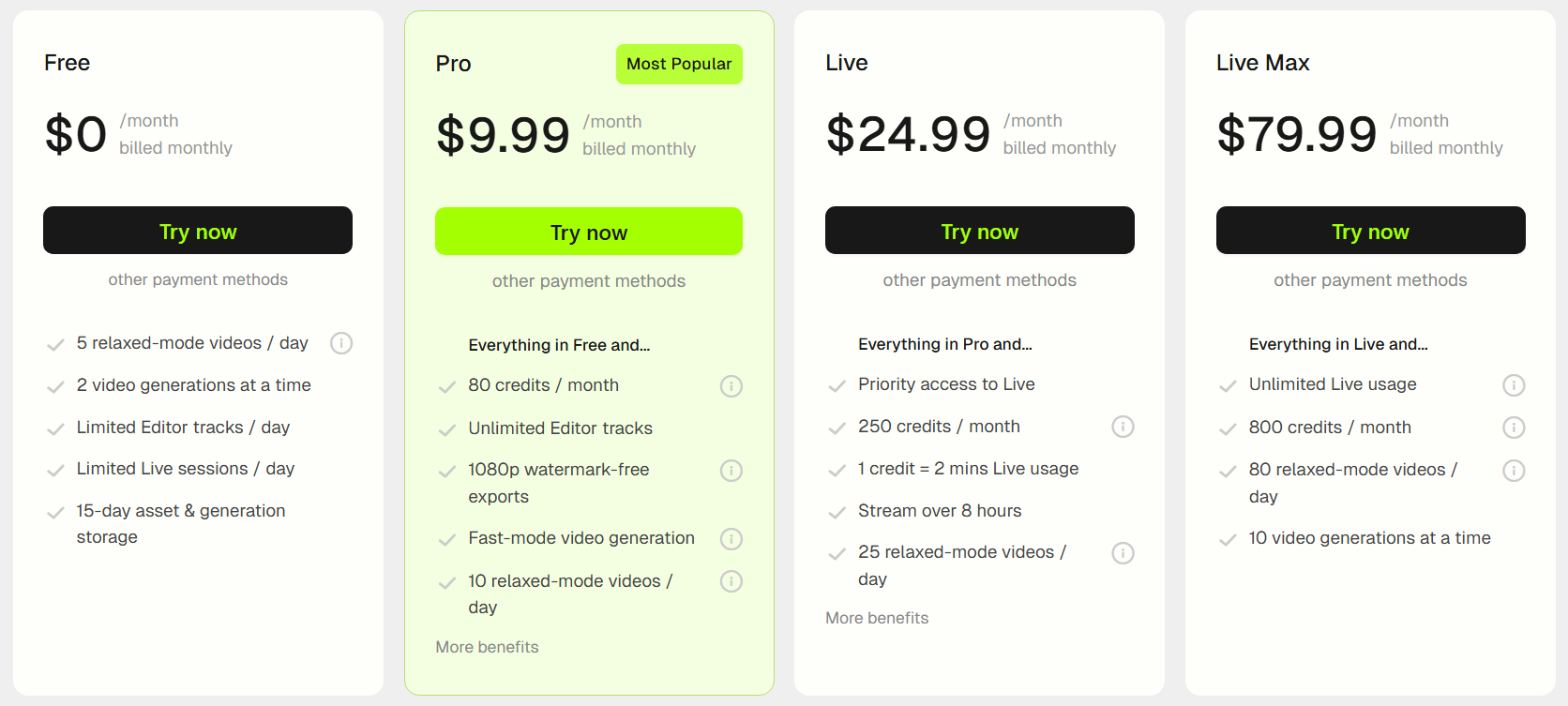Expand More benefits in Pro plan
This screenshot has width=1568, height=706.
tap(487, 647)
